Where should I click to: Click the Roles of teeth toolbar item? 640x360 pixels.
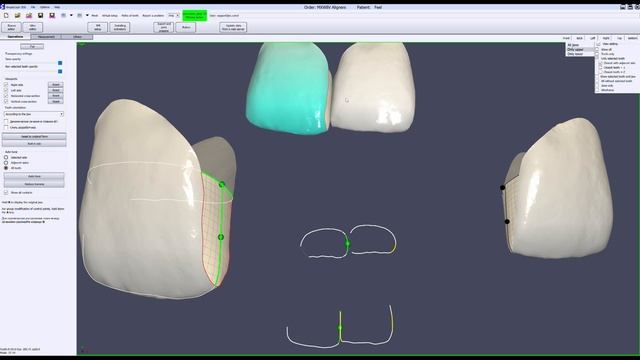tap(130, 16)
